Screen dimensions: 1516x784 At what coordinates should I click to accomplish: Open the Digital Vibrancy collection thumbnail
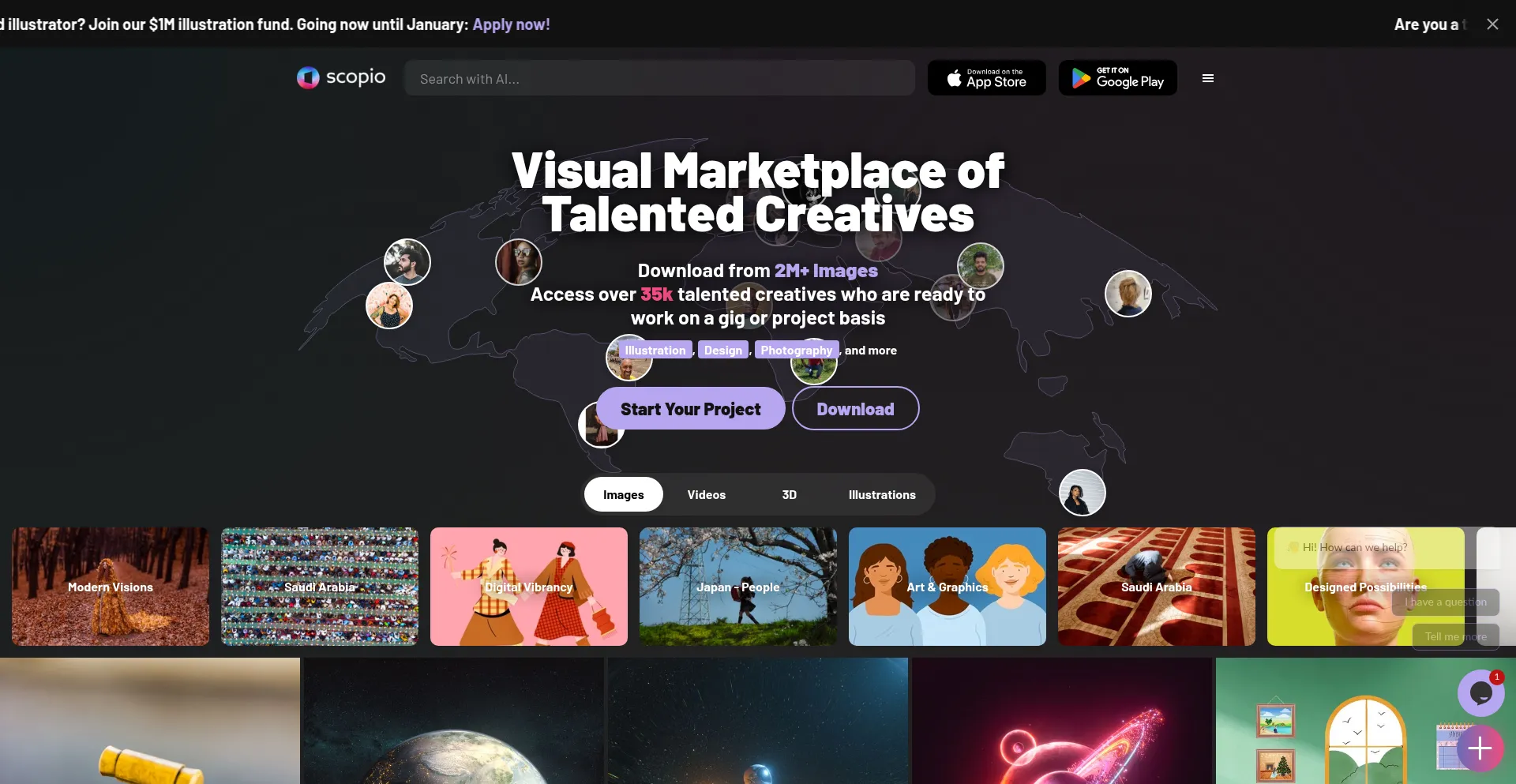click(x=529, y=587)
